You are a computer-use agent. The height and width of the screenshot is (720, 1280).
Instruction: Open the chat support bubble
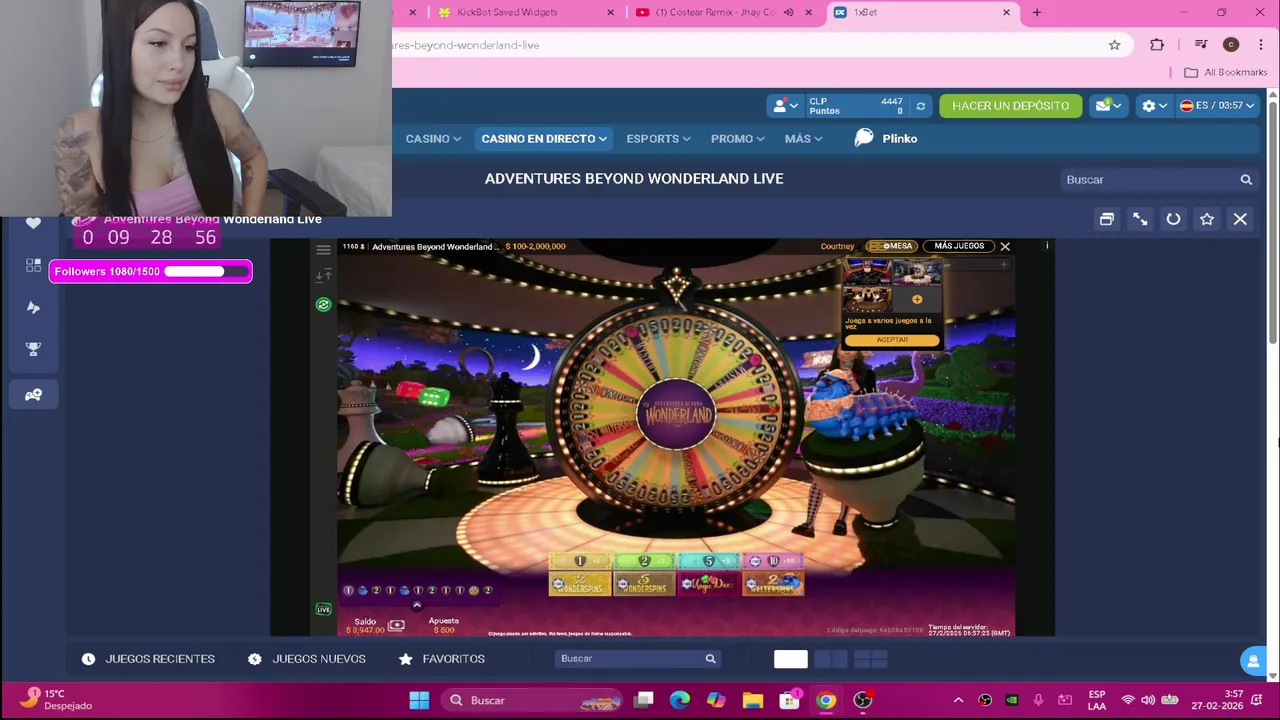[x=1252, y=661]
